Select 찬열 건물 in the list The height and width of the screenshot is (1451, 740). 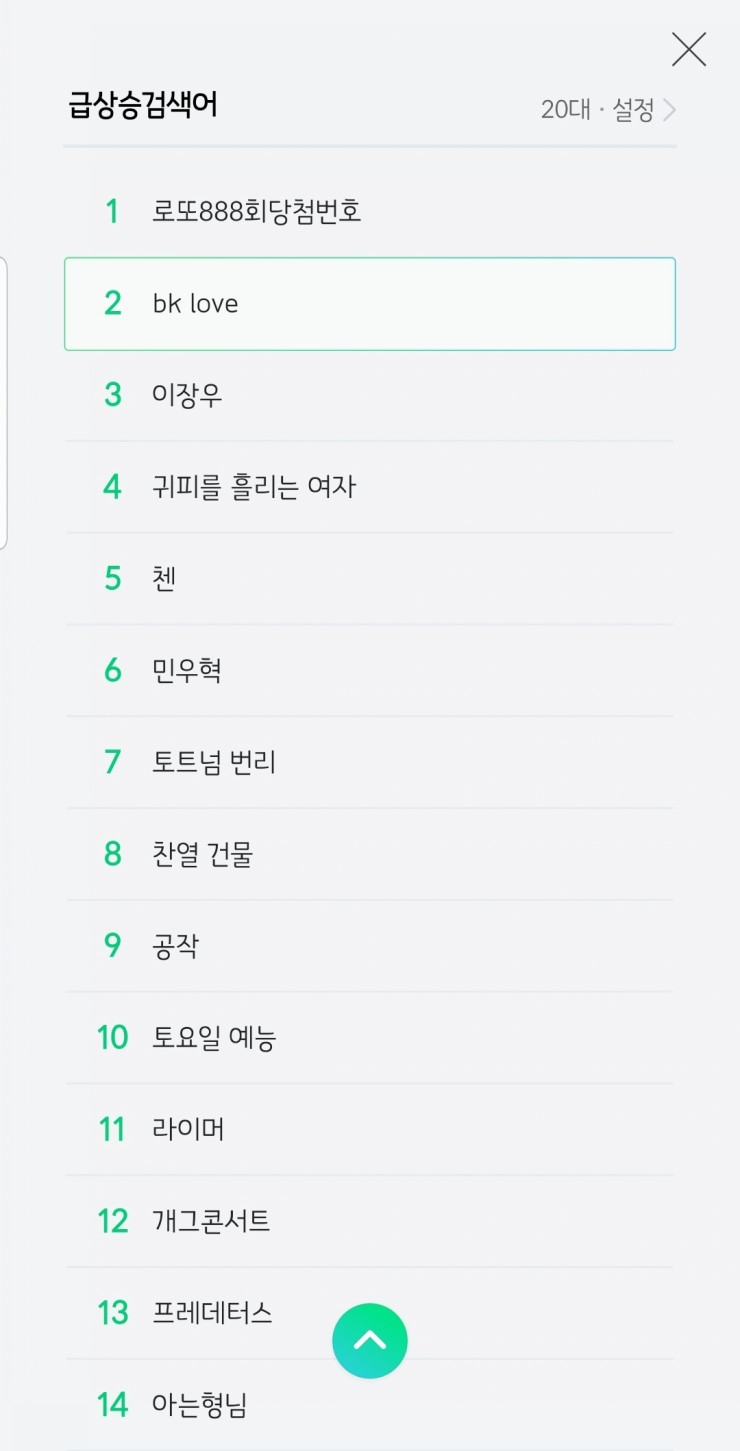tap(370, 854)
